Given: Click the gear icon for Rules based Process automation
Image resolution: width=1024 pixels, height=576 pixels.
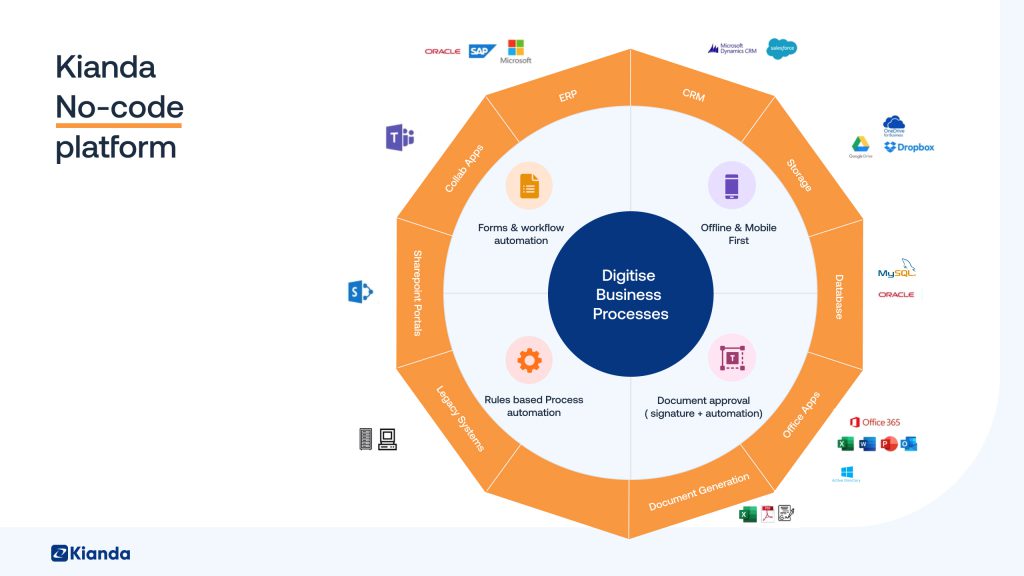Looking at the screenshot, I should point(530,359).
